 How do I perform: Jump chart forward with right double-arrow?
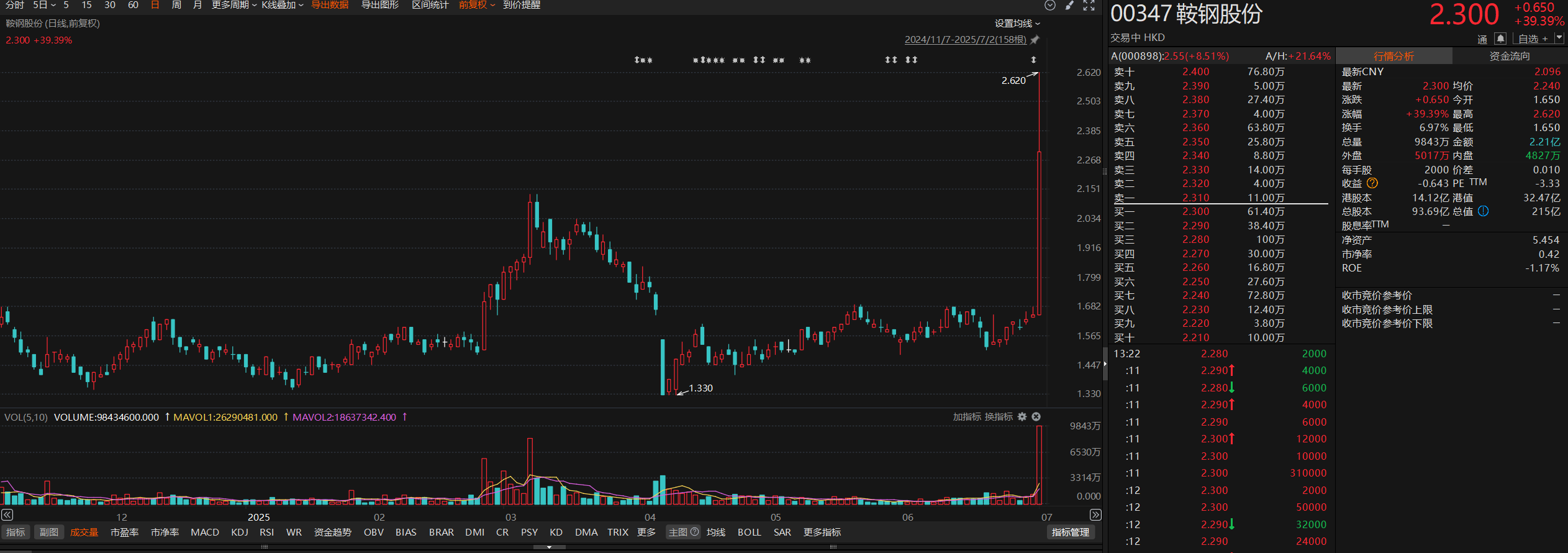[1095, 514]
